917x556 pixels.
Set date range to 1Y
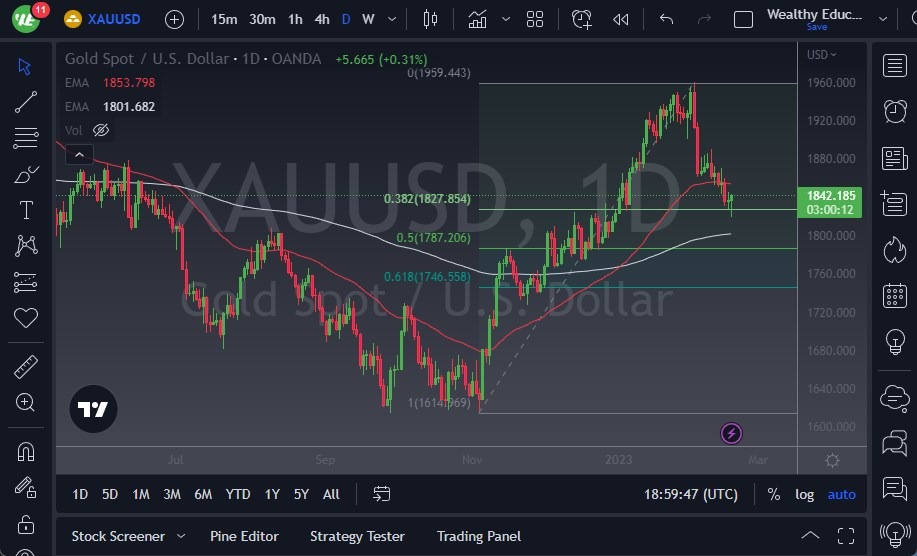click(272, 495)
